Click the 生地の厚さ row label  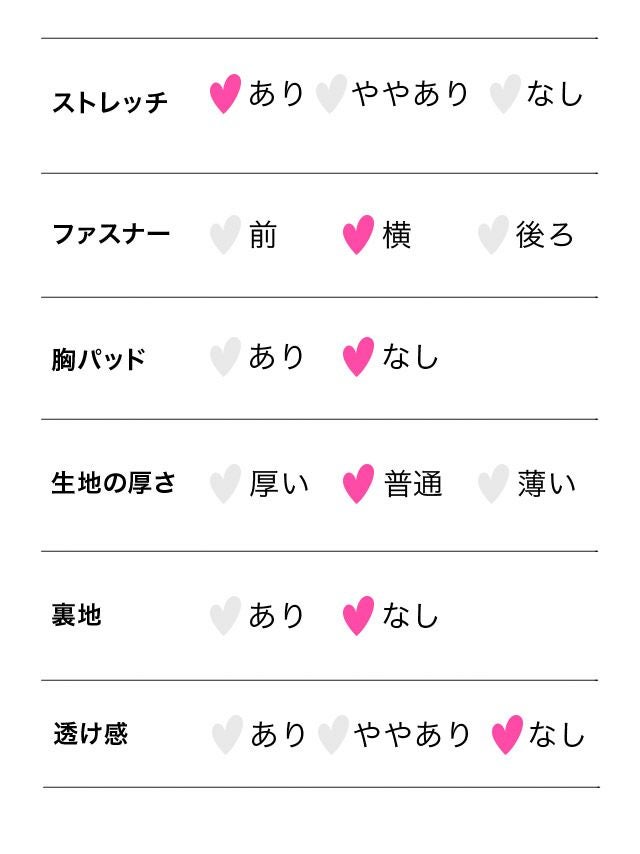coord(113,483)
